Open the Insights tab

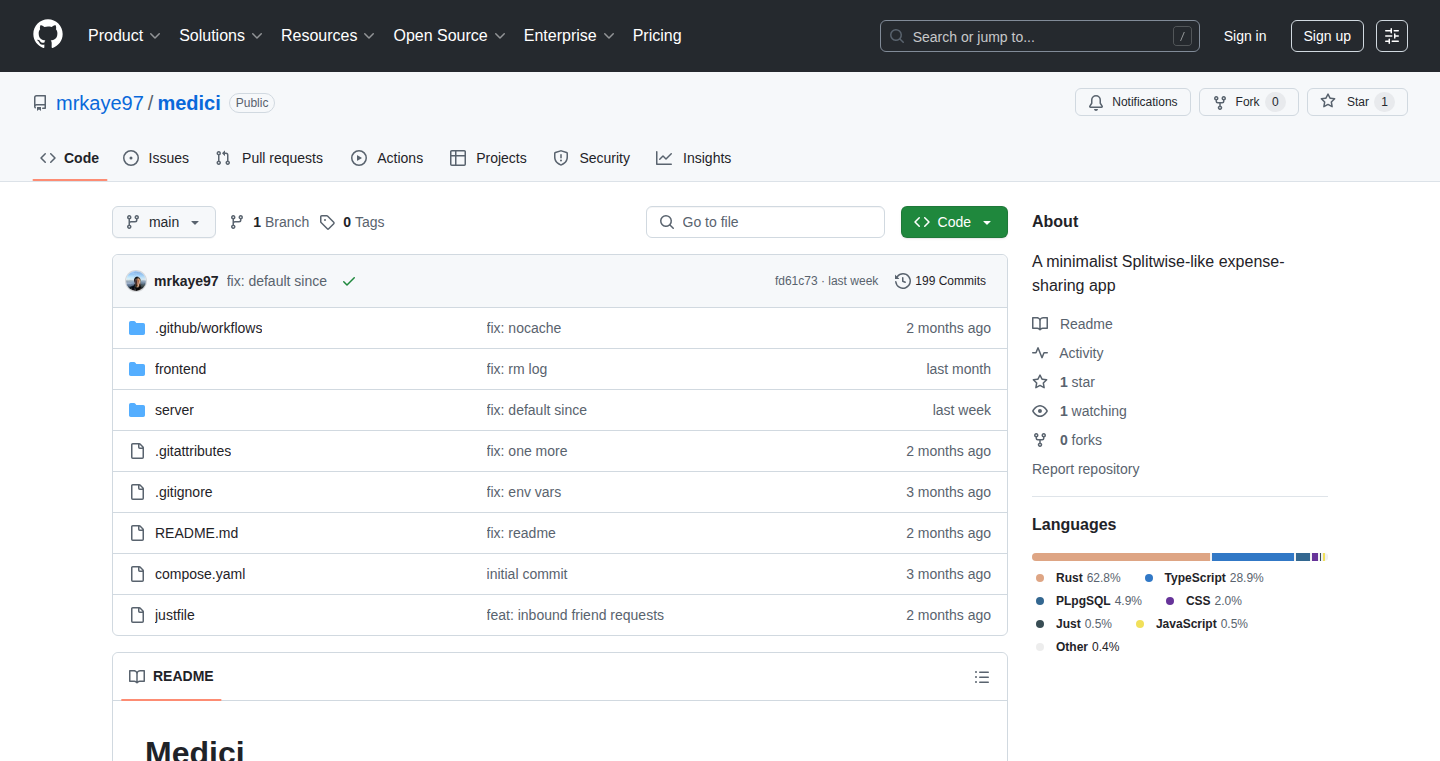[x=694, y=158]
